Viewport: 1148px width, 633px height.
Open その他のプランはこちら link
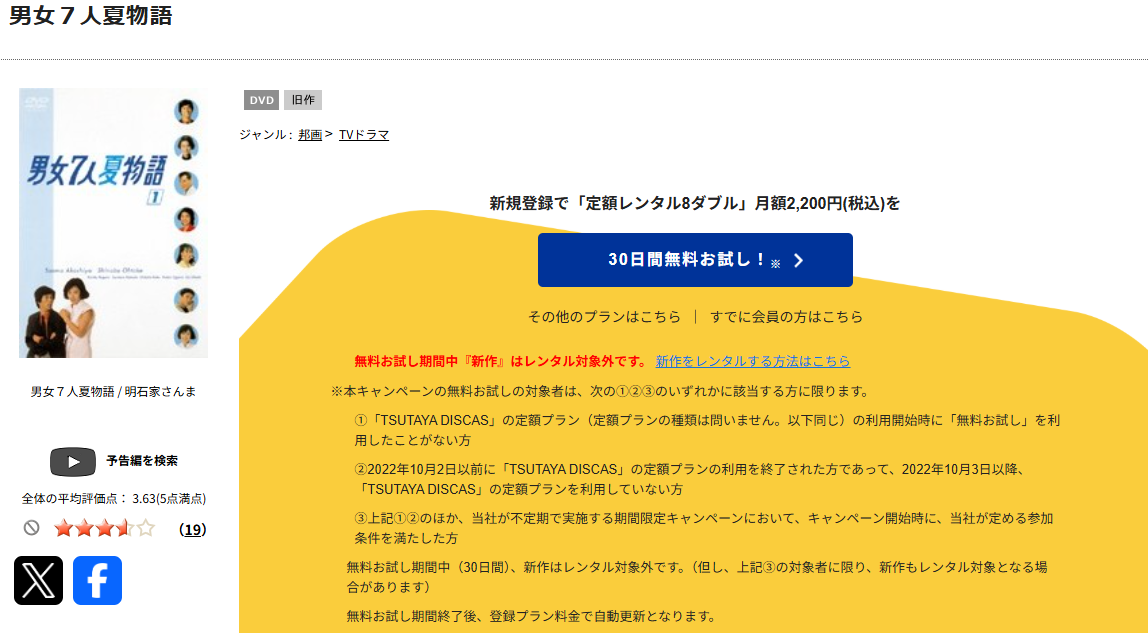(x=604, y=317)
